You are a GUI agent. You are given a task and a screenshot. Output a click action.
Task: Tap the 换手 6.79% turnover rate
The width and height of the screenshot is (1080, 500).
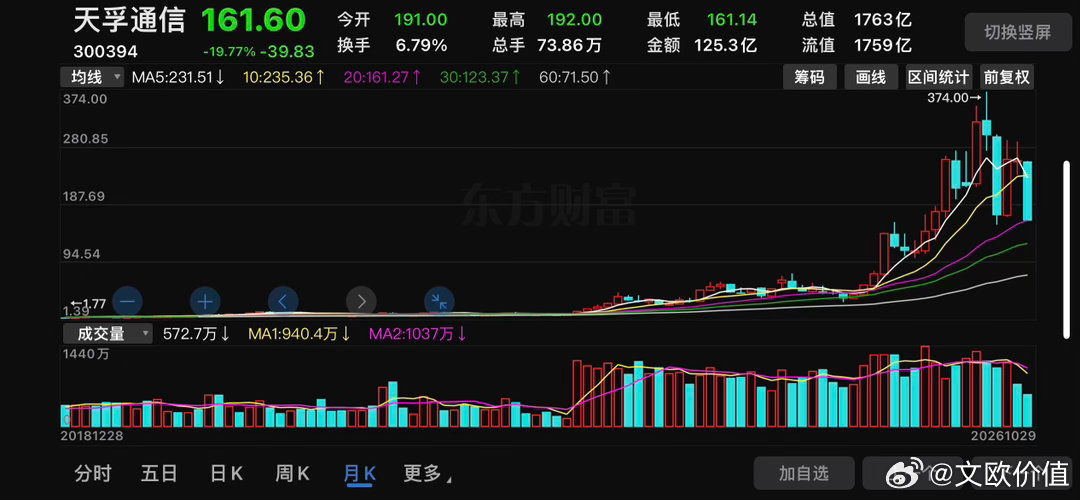coord(392,46)
